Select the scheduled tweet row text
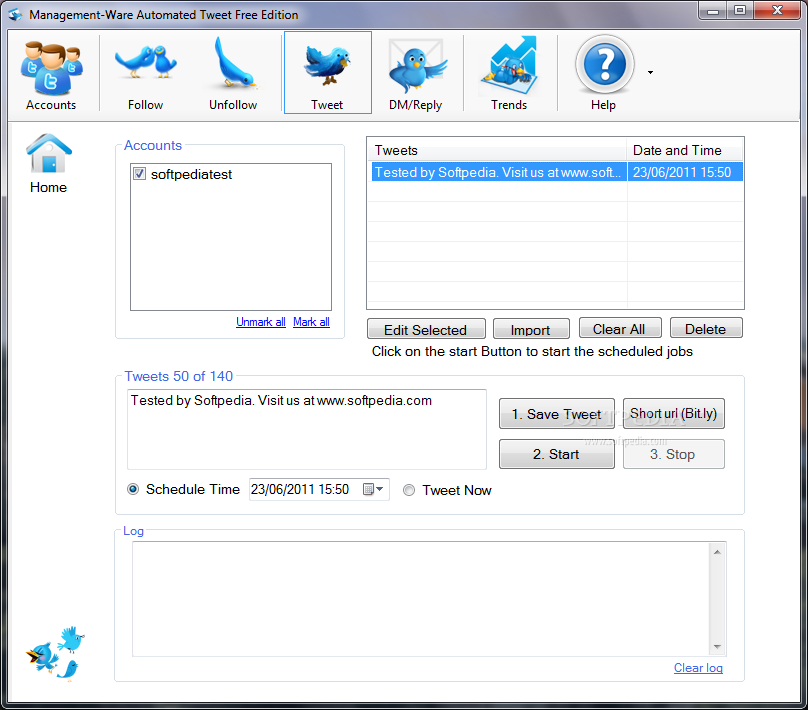The image size is (808, 710). [x=498, y=172]
